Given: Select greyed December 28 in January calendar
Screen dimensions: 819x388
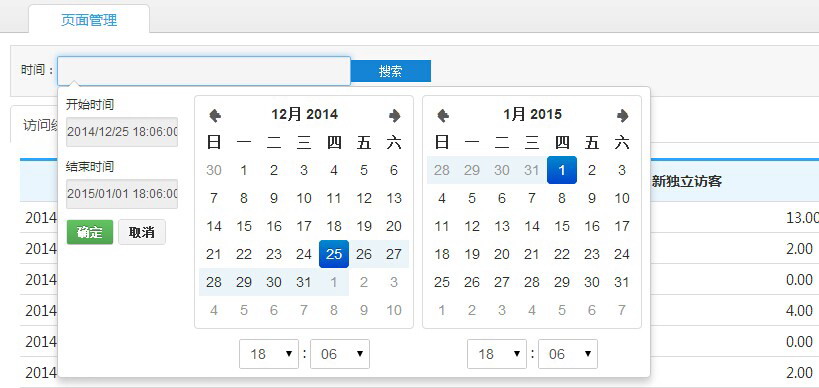Looking at the screenshot, I should (x=441, y=170).
